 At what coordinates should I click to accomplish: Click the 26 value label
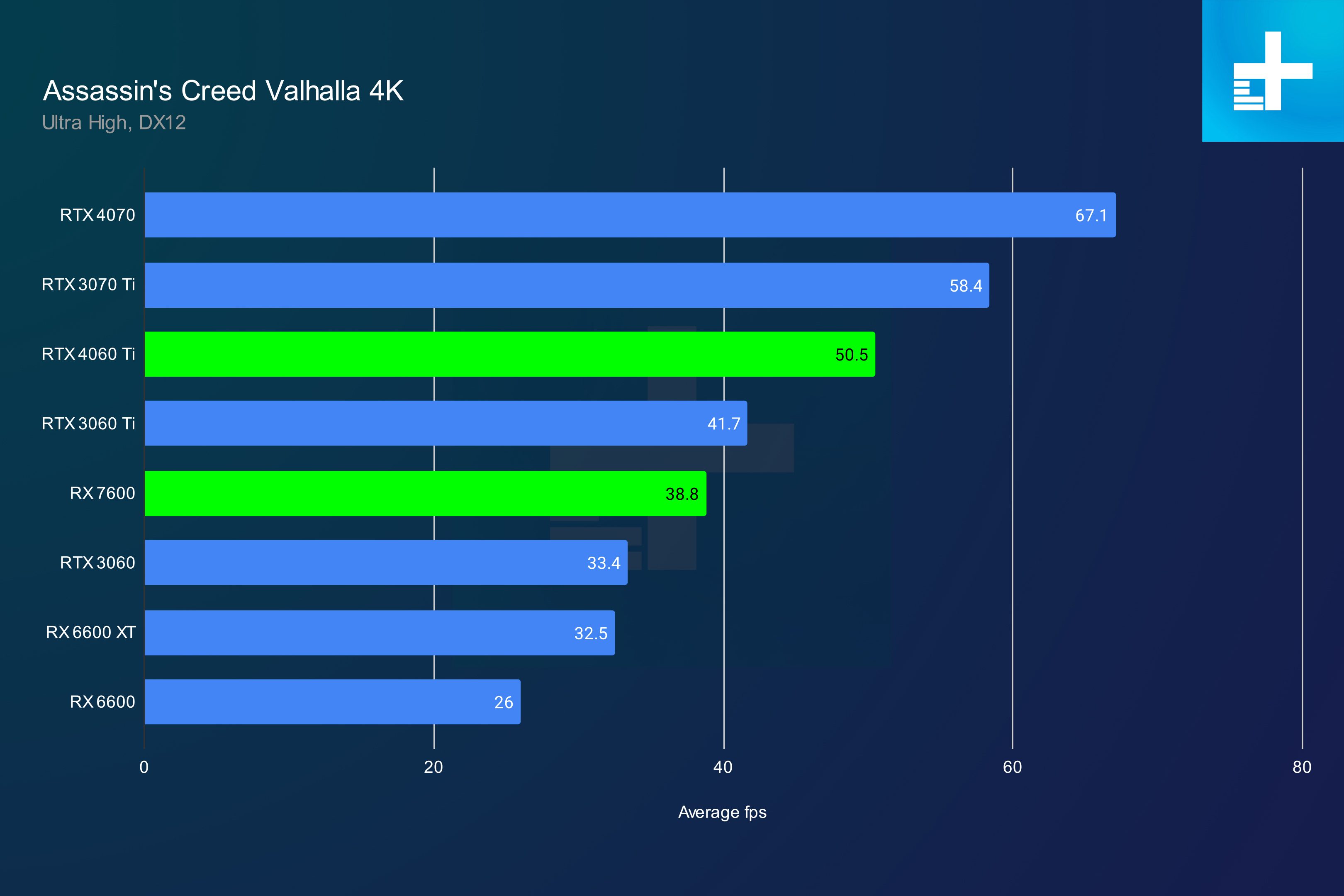(x=504, y=702)
